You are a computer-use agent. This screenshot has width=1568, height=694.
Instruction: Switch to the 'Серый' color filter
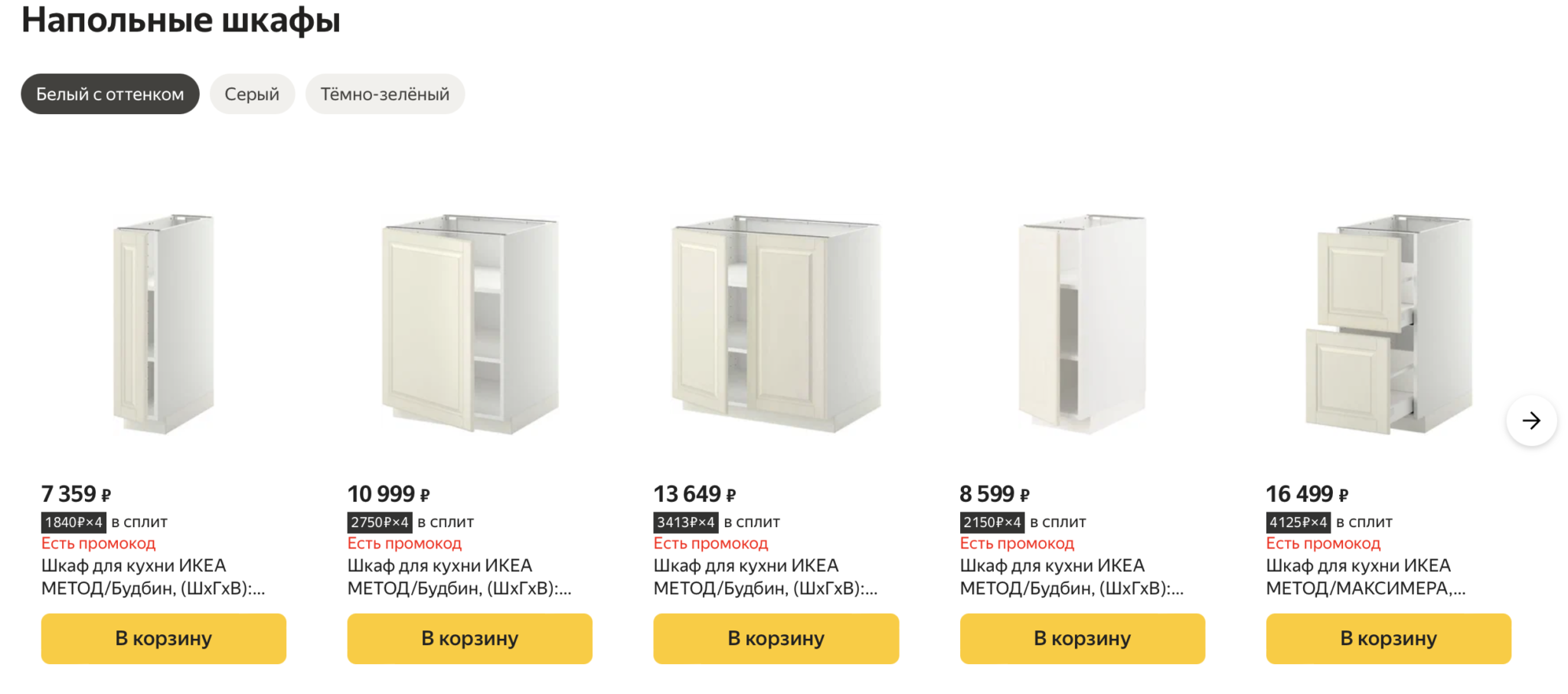click(x=252, y=94)
